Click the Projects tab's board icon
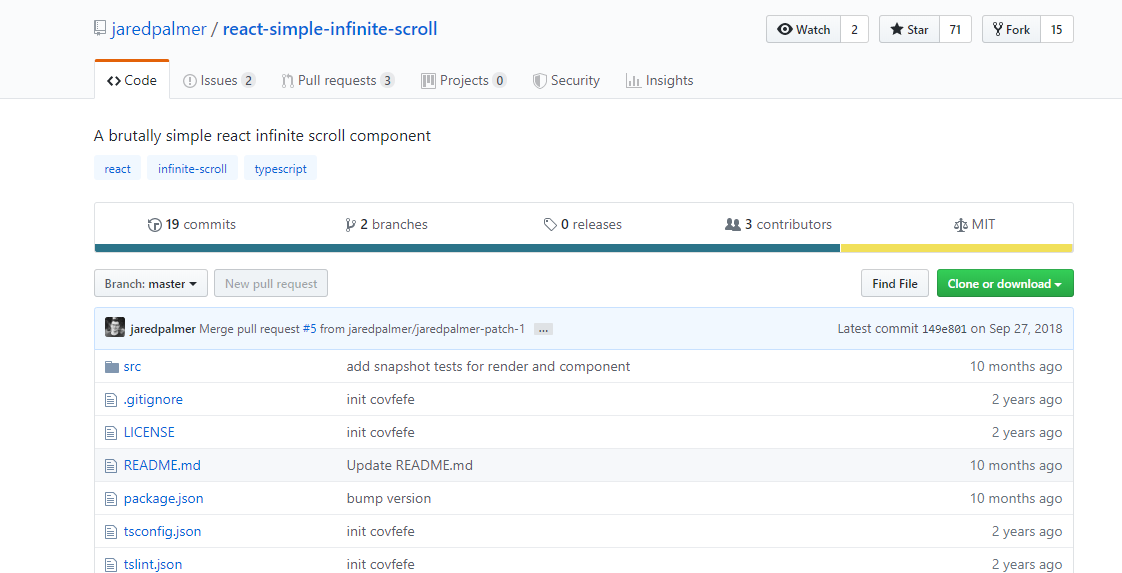1122x573 pixels. click(428, 81)
